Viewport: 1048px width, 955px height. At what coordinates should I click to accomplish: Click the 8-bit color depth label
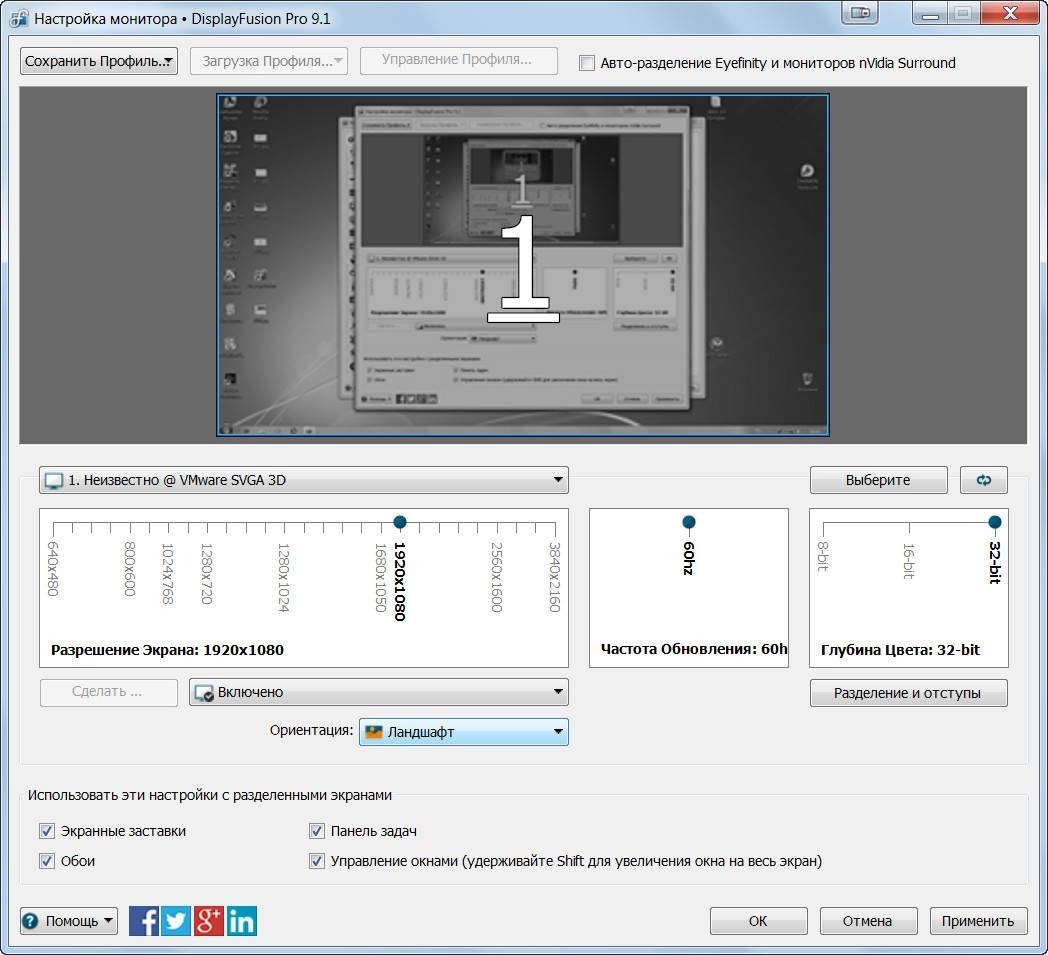click(823, 556)
